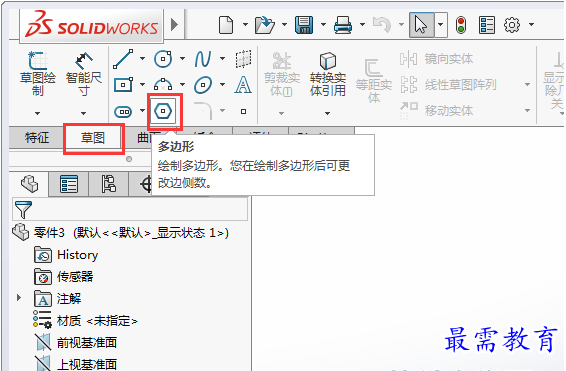Click 剪裁实体 trim entities
Screen dimensions: 566x371
[282, 74]
